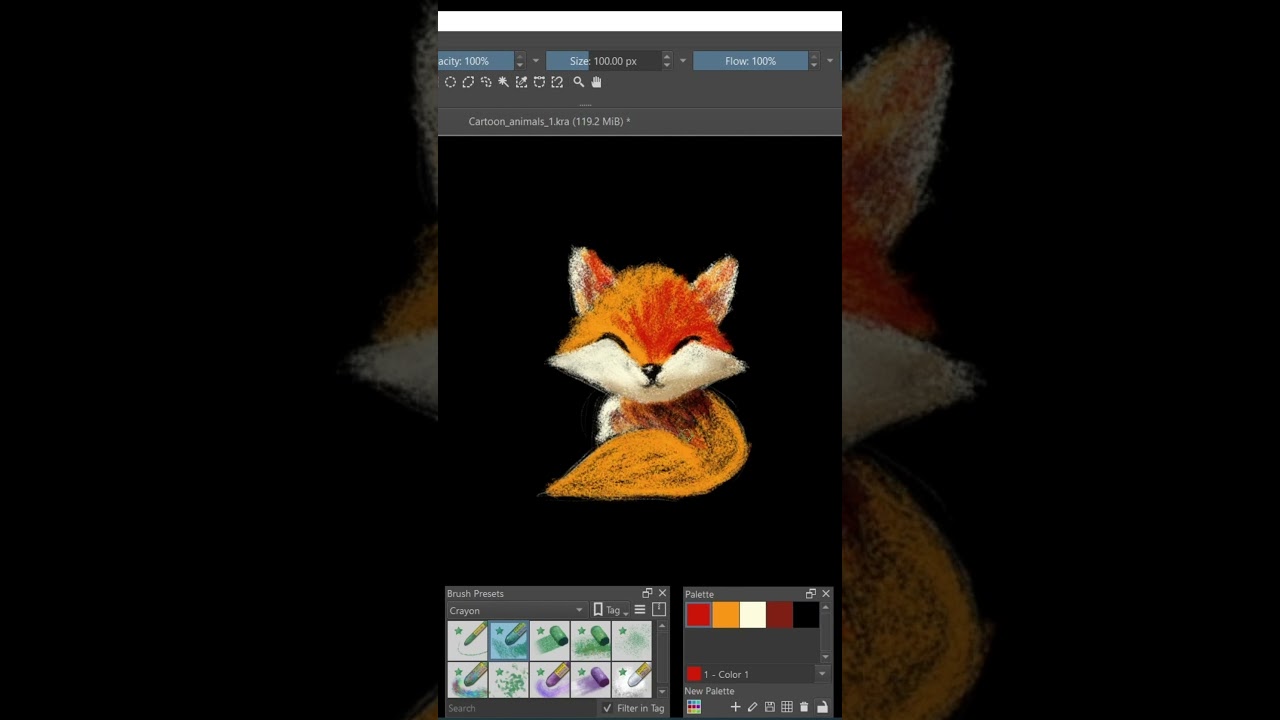Select the Elliptical Selection tool
The image size is (1280, 720).
click(450, 82)
